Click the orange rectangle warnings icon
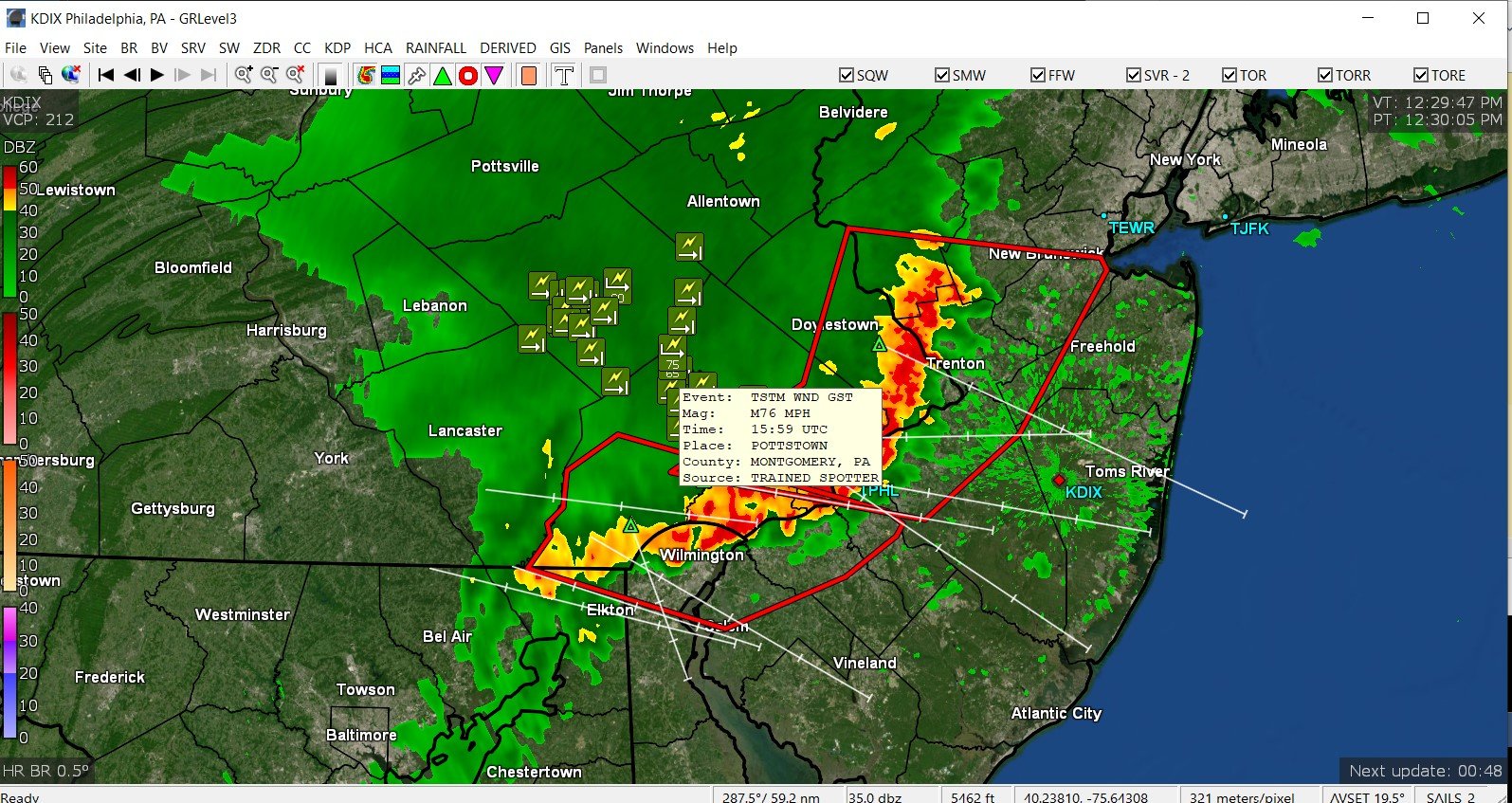1512x803 pixels. click(529, 75)
